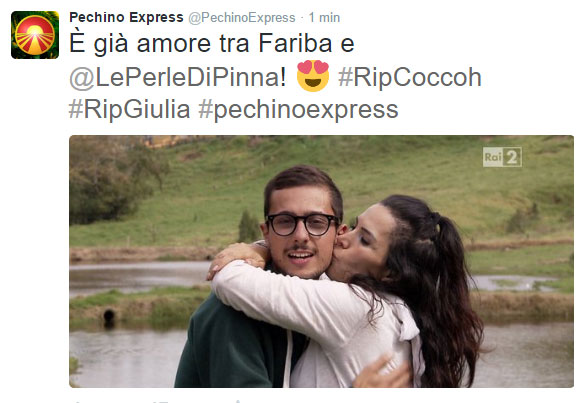Click the Pechino Express display name
Viewport: 585px width, 403px height.
pos(126,17)
